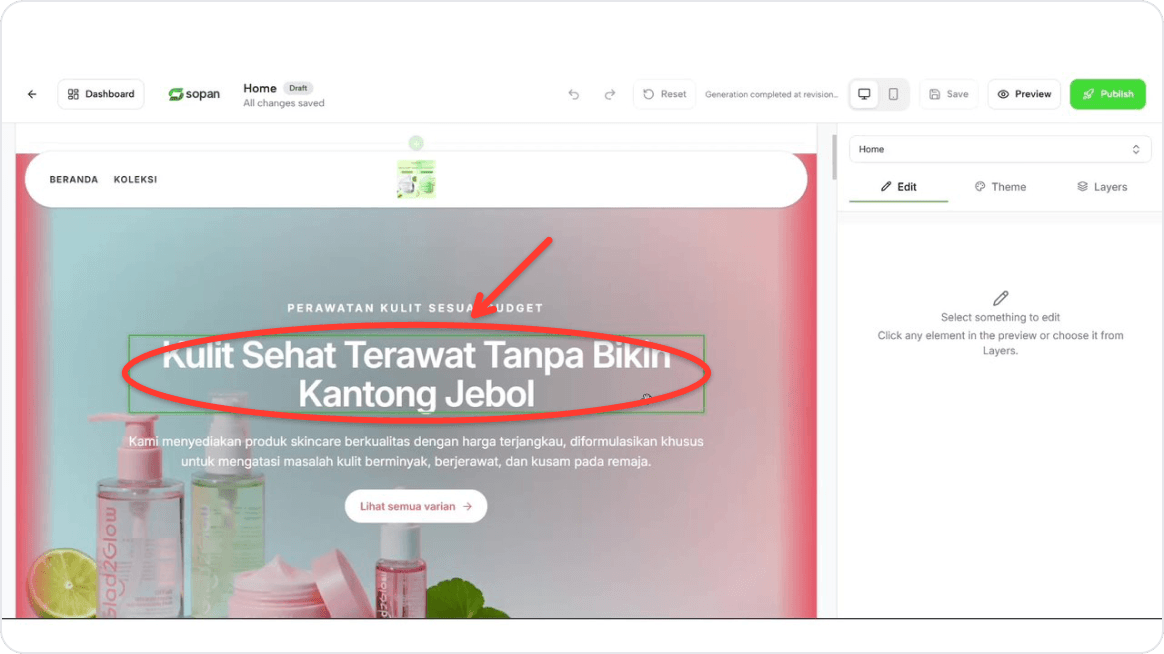Viewport: 1164px width, 654px height.
Task: Redo the last change
Action: coord(609,94)
